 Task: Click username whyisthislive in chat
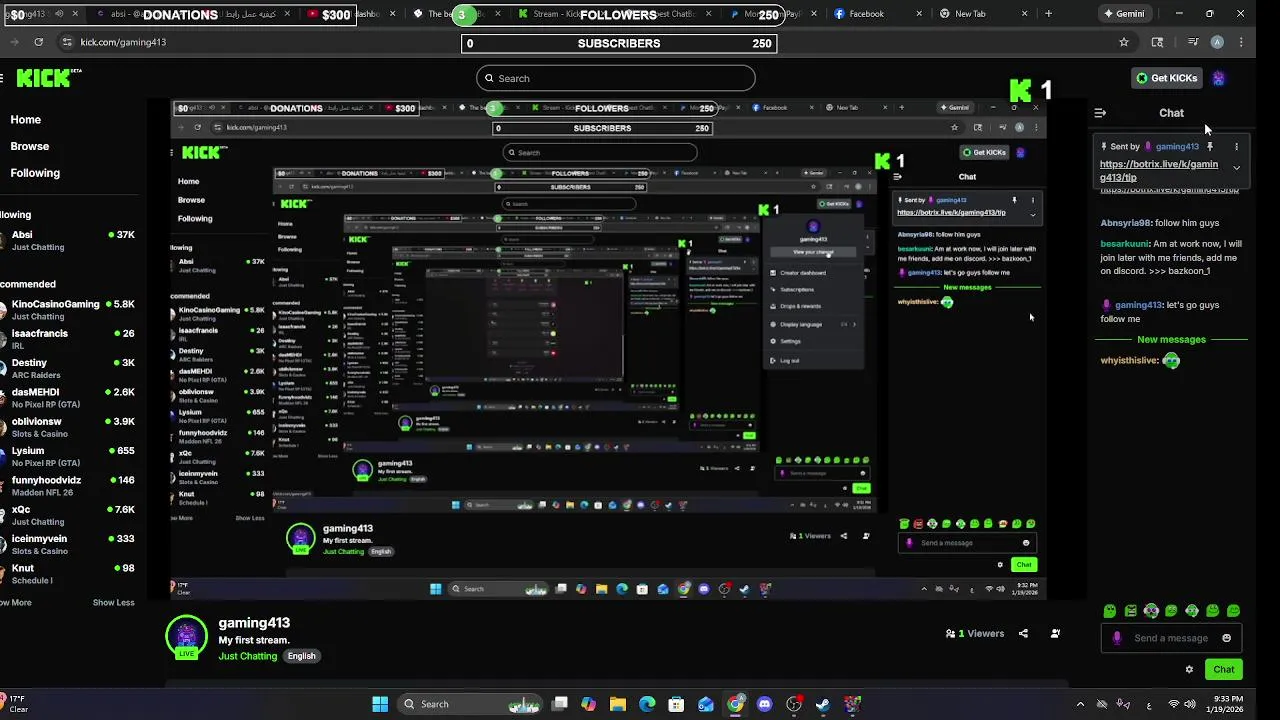(x=1129, y=361)
